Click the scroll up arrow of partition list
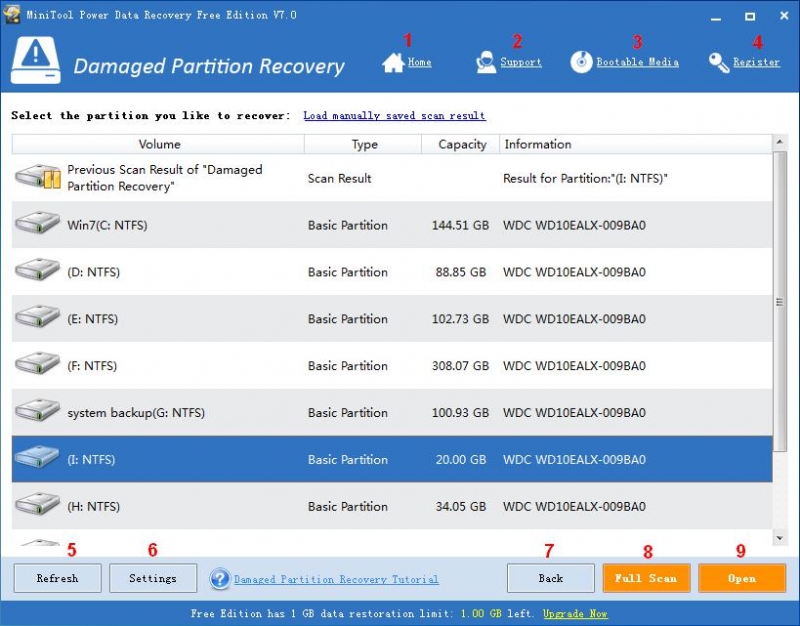The image size is (800, 626). tap(779, 142)
